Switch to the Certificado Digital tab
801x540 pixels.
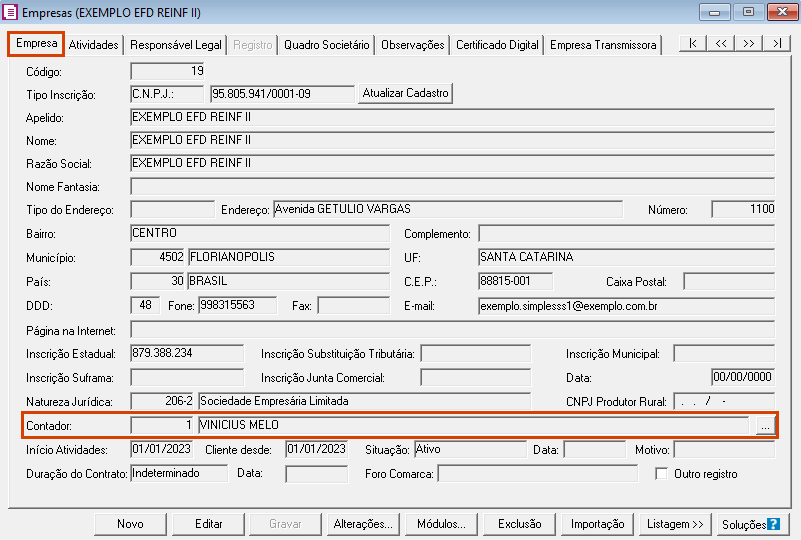497,45
